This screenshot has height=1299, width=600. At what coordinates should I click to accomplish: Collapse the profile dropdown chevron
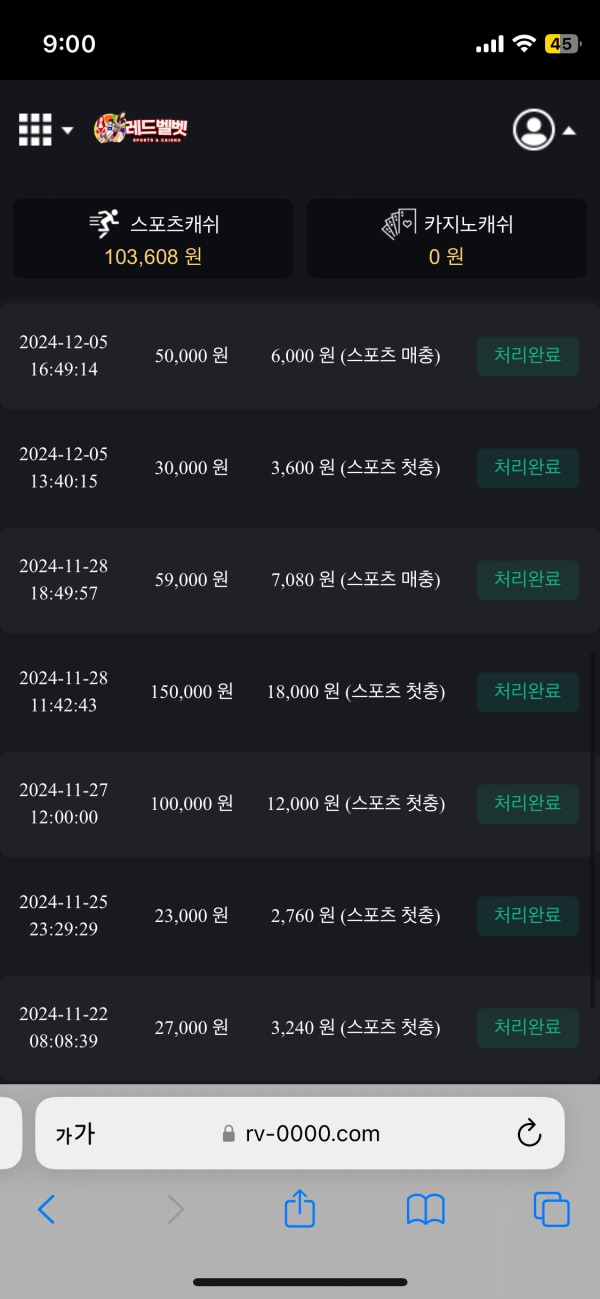click(x=570, y=129)
